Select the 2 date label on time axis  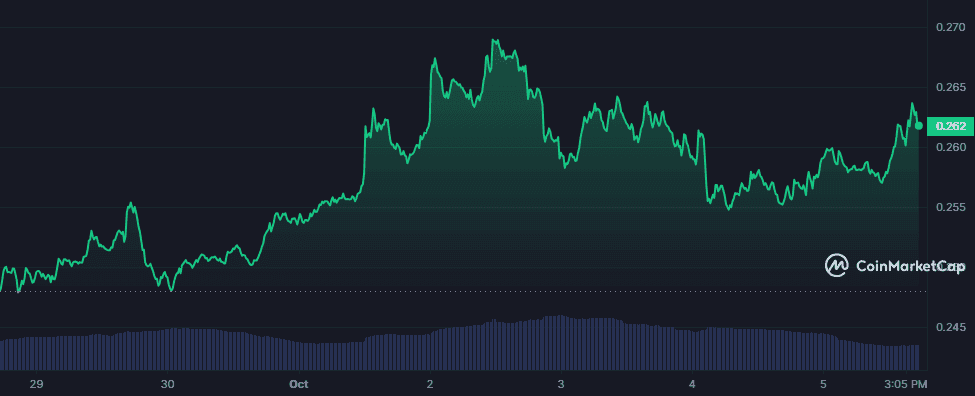430,384
